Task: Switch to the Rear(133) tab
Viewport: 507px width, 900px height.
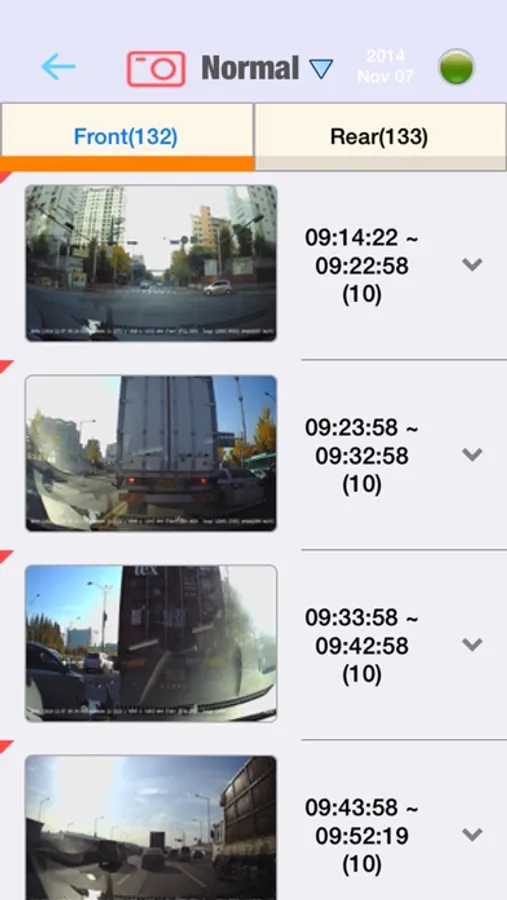Action: 380,137
